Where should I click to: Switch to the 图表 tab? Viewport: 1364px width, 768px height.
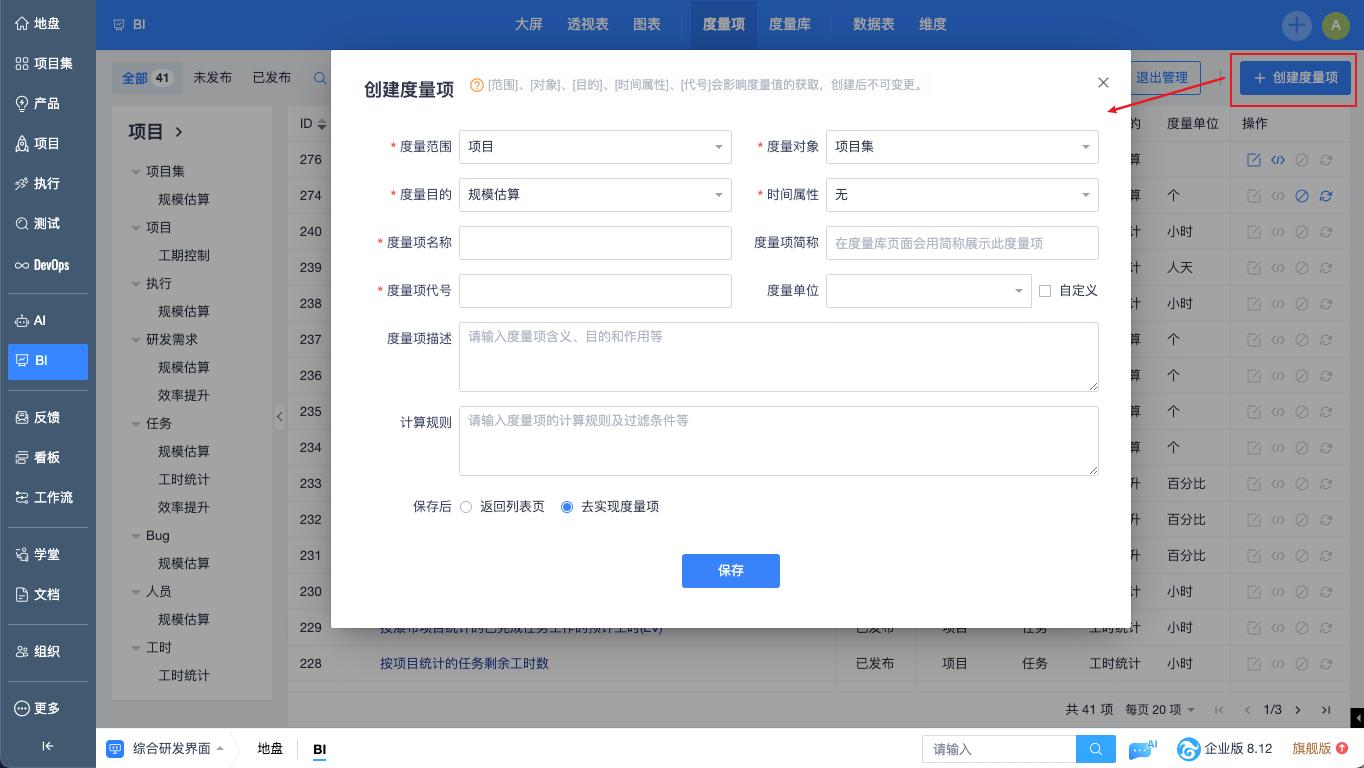point(647,24)
